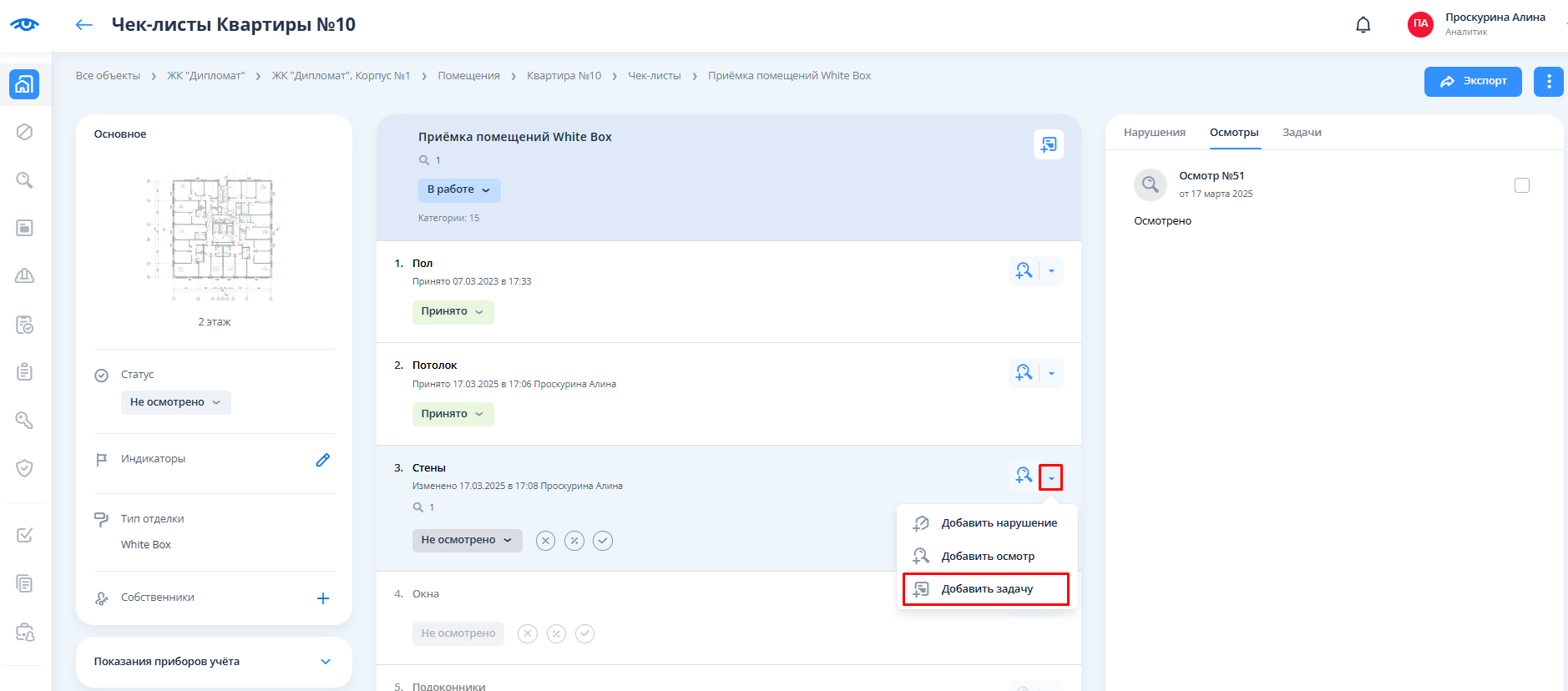1568x691 pixels.
Task: Switch to the Нарушения tab
Action: (1154, 133)
